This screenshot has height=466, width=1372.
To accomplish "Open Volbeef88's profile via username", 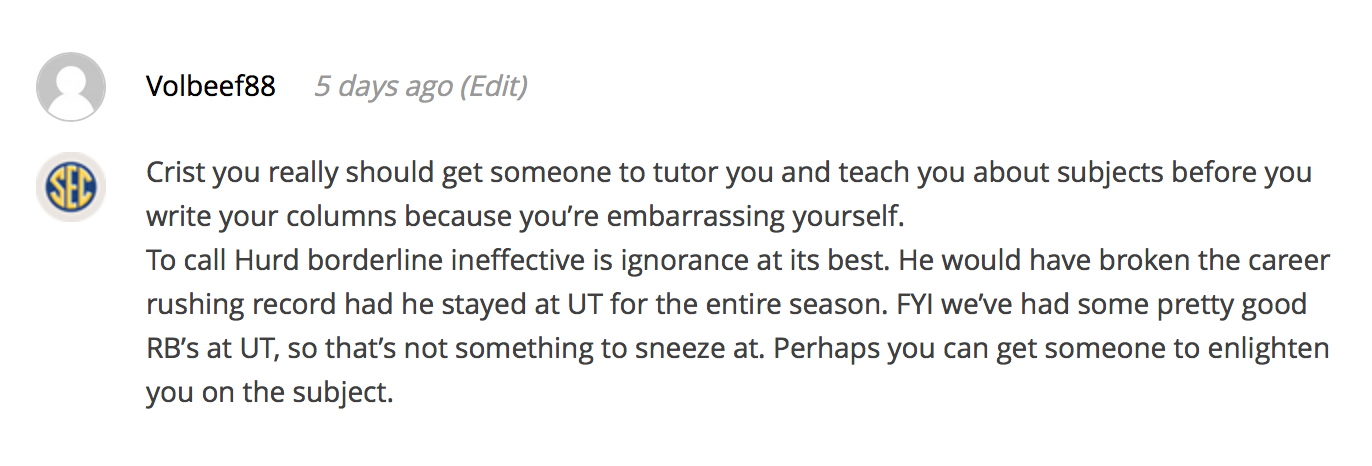I will tap(210, 86).
